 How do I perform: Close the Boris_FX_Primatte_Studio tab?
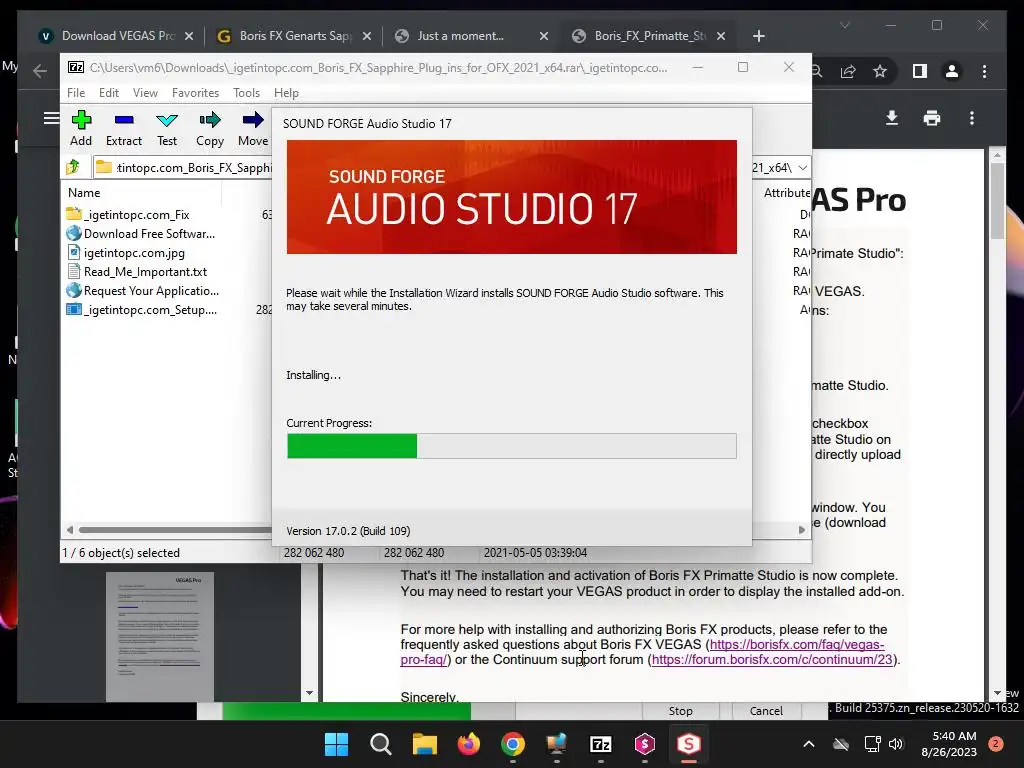(721, 36)
